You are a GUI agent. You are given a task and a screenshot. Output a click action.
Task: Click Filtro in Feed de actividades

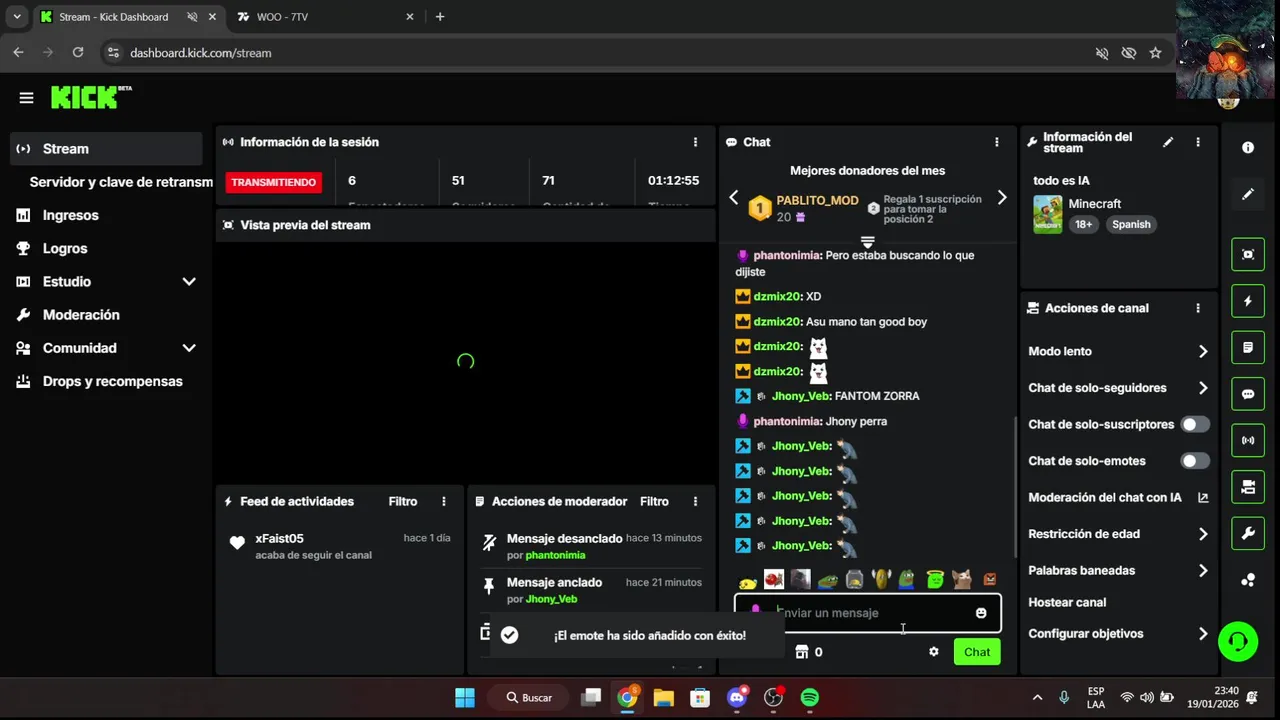point(403,501)
